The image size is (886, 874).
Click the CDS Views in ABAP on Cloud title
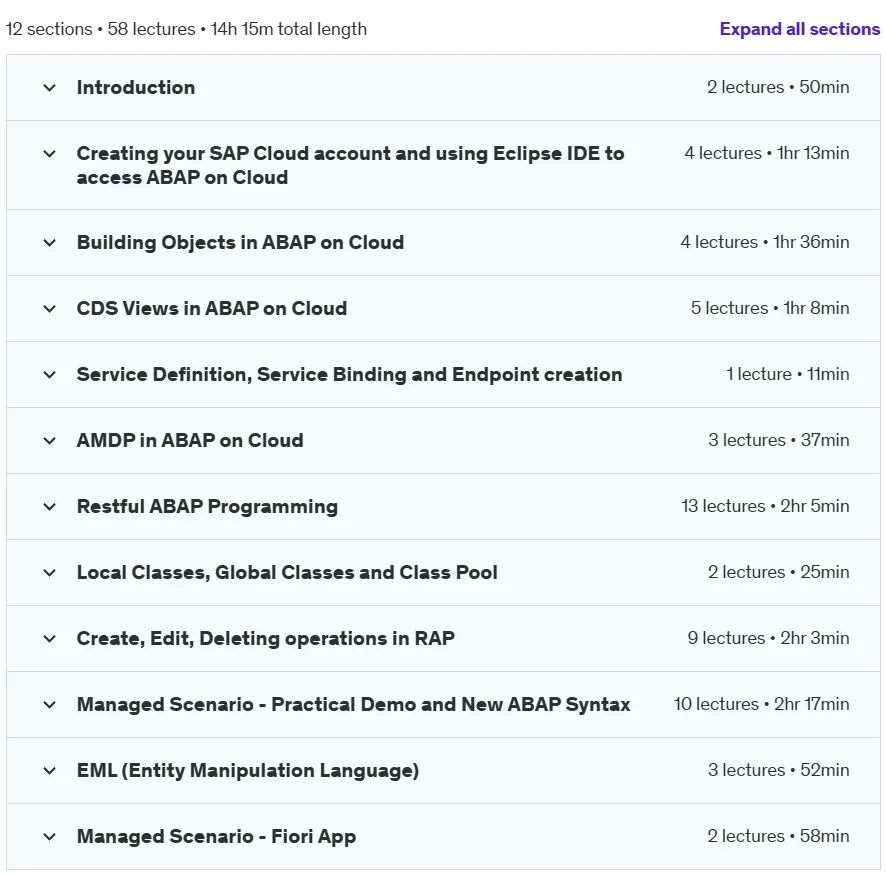212,308
